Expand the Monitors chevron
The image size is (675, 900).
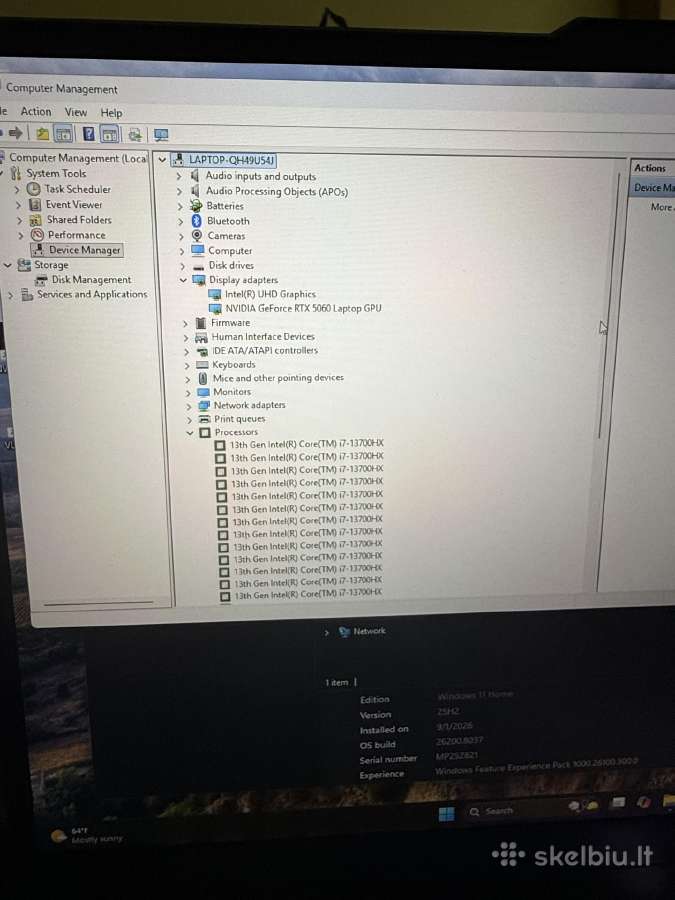tap(188, 393)
